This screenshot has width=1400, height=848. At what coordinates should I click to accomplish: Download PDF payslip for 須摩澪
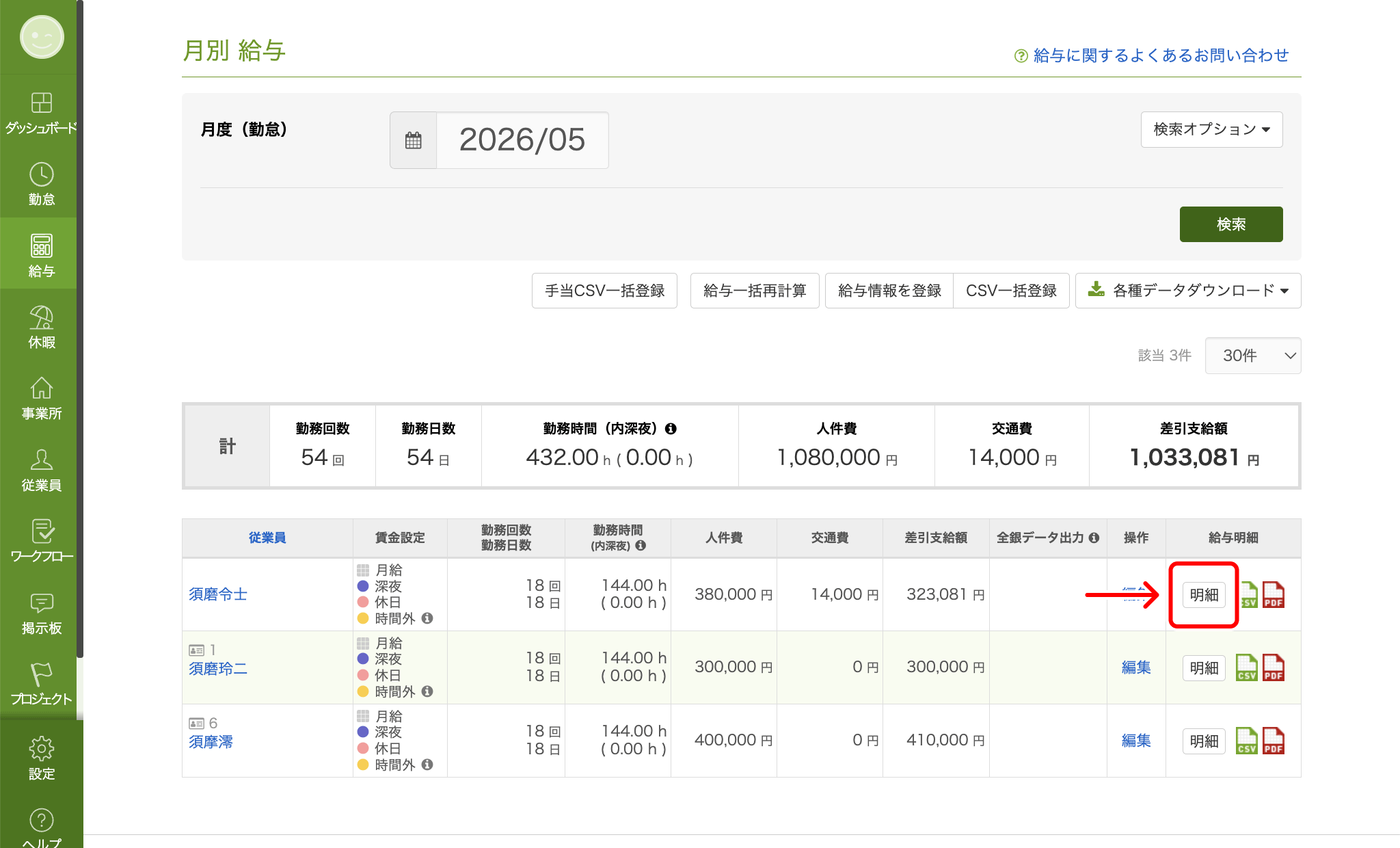tap(1273, 741)
